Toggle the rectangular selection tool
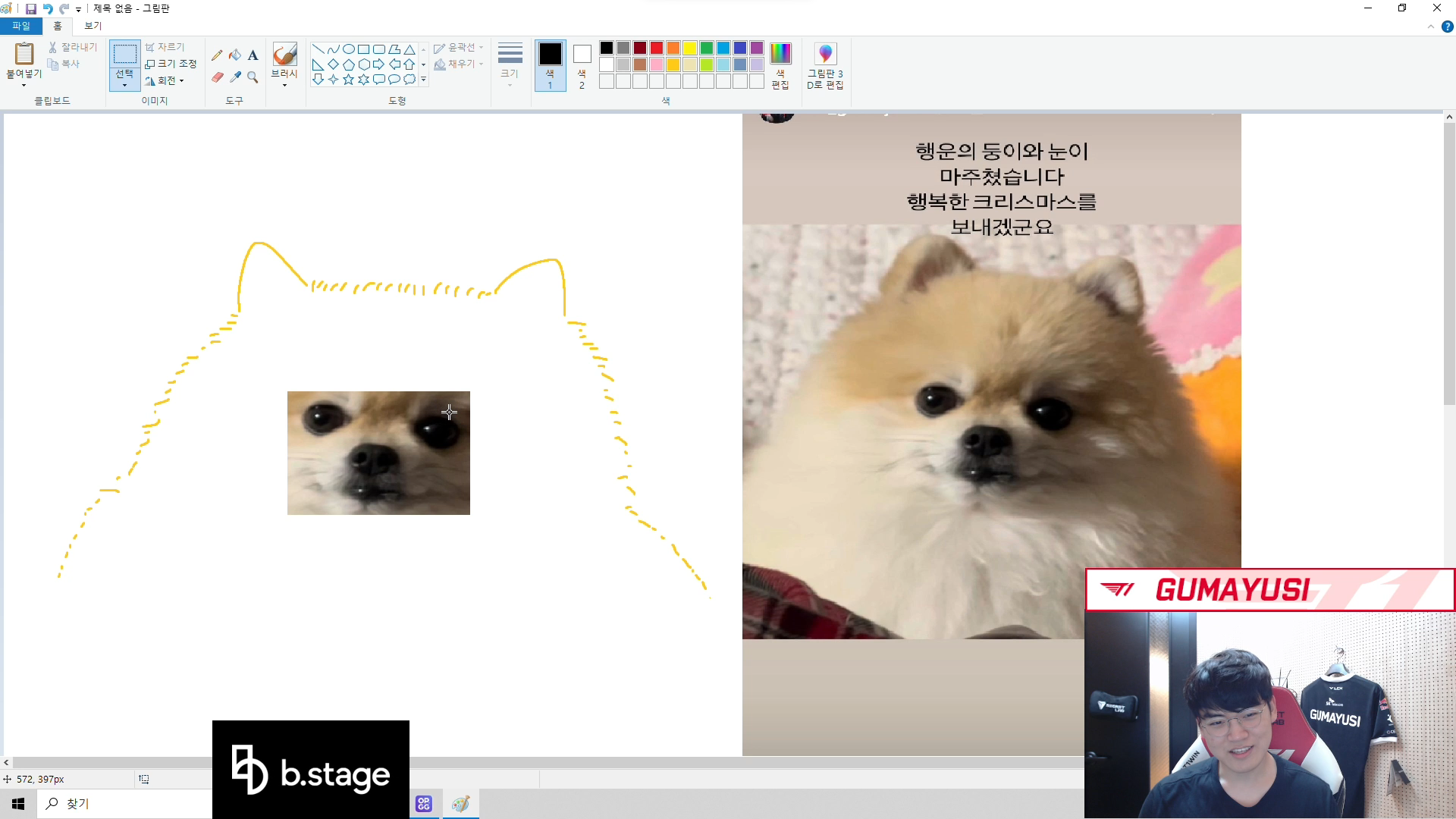 click(x=124, y=55)
